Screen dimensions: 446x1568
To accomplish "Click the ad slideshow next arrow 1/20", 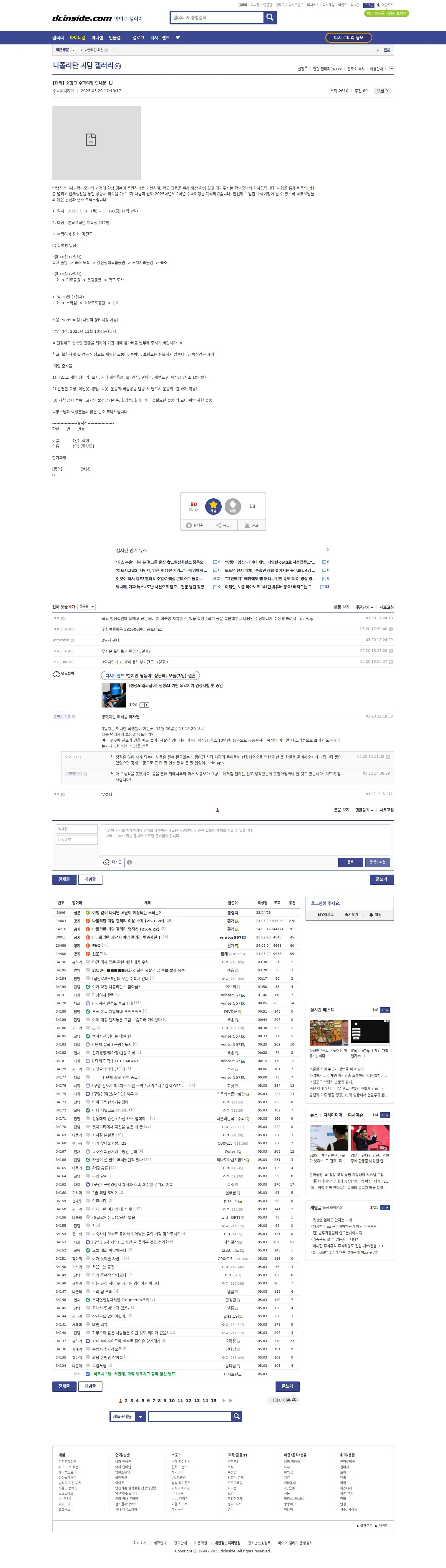I will pos(147,705).
